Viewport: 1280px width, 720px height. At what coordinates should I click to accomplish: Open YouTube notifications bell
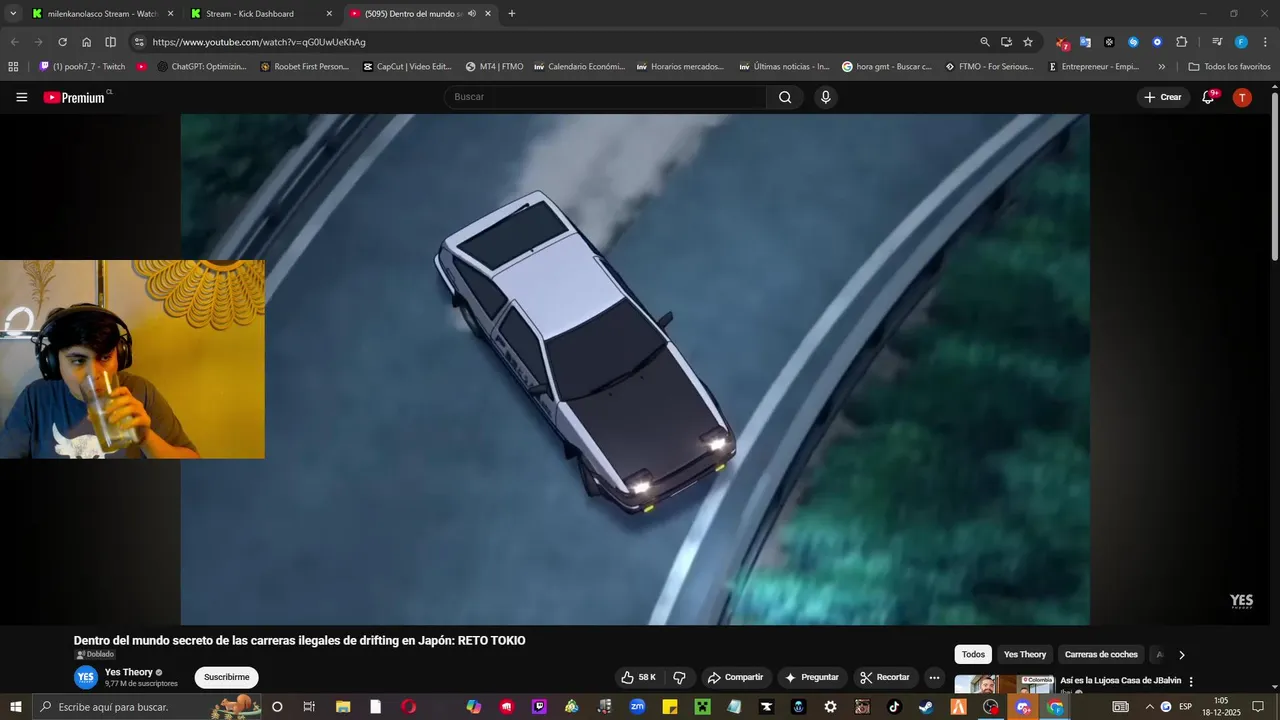point(1208,97)
